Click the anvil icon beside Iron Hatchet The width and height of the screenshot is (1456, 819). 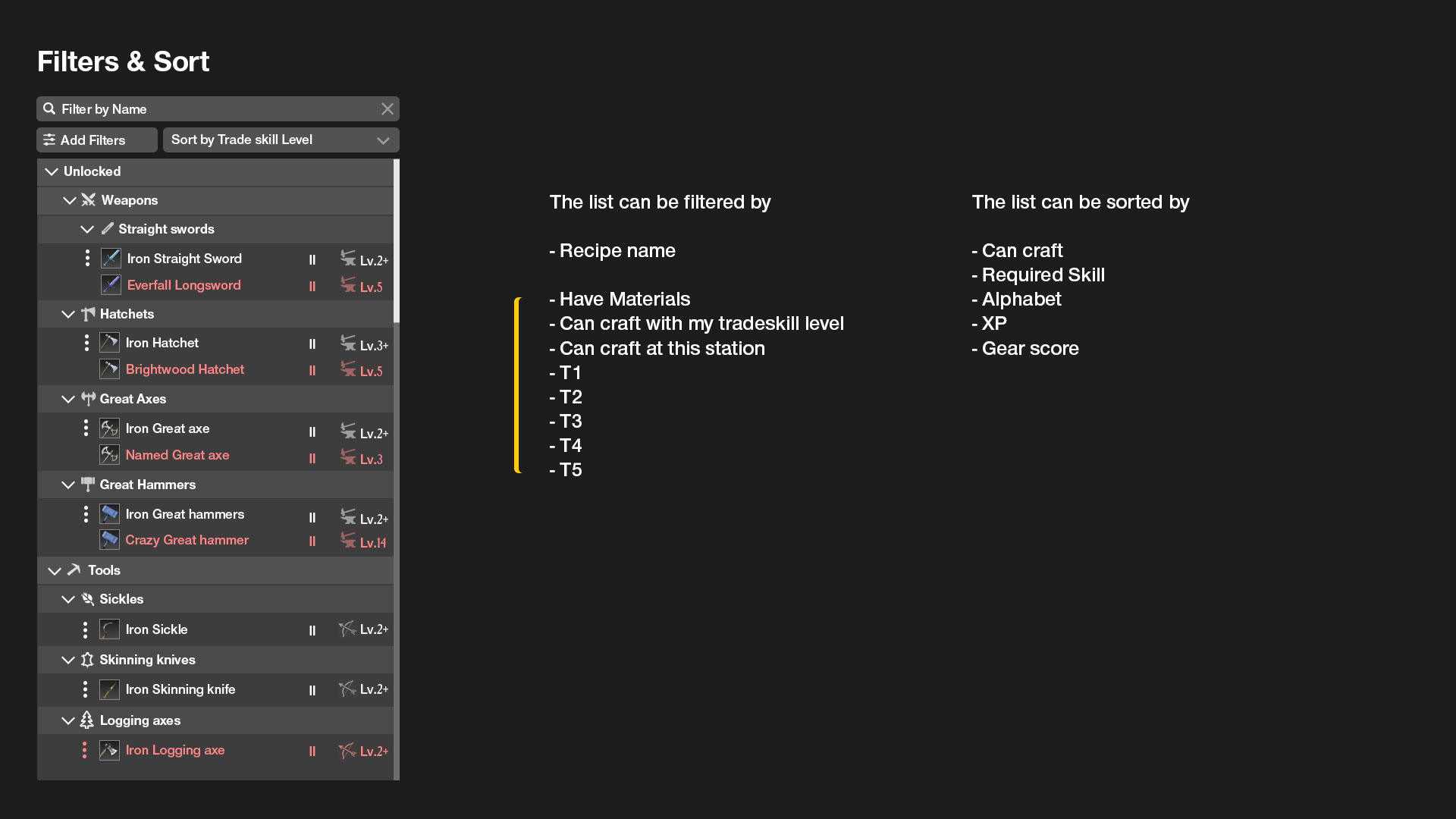click(348, 343)
